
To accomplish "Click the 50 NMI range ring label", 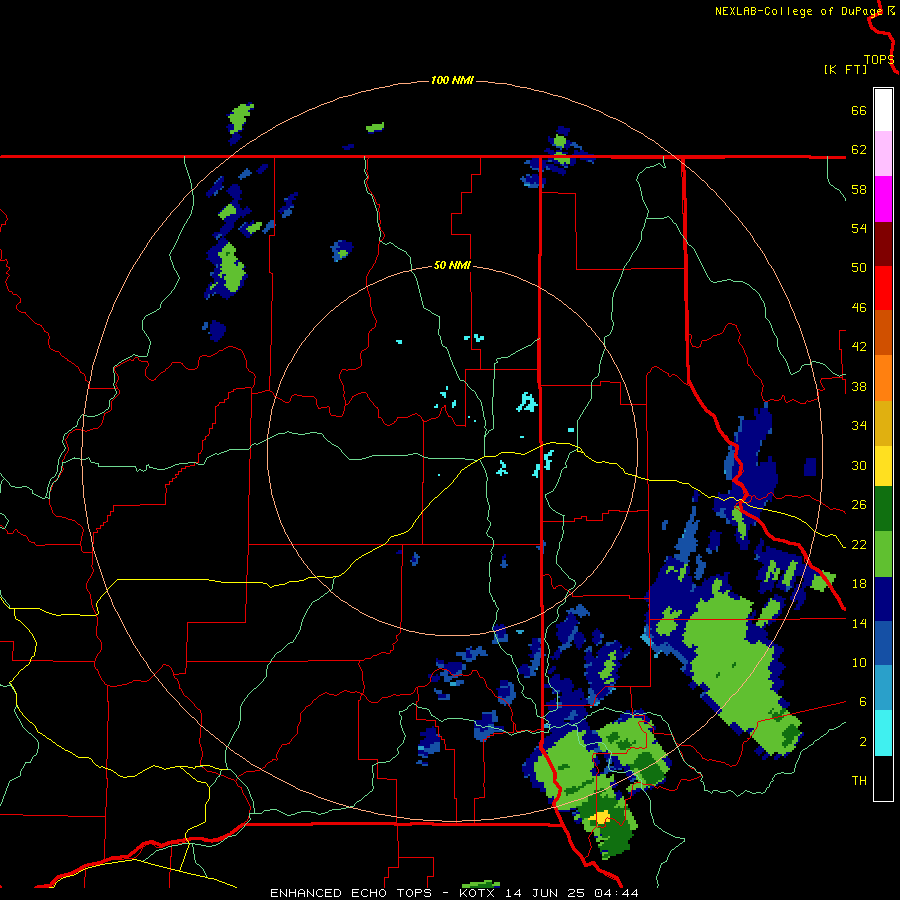I will point(452,265).
